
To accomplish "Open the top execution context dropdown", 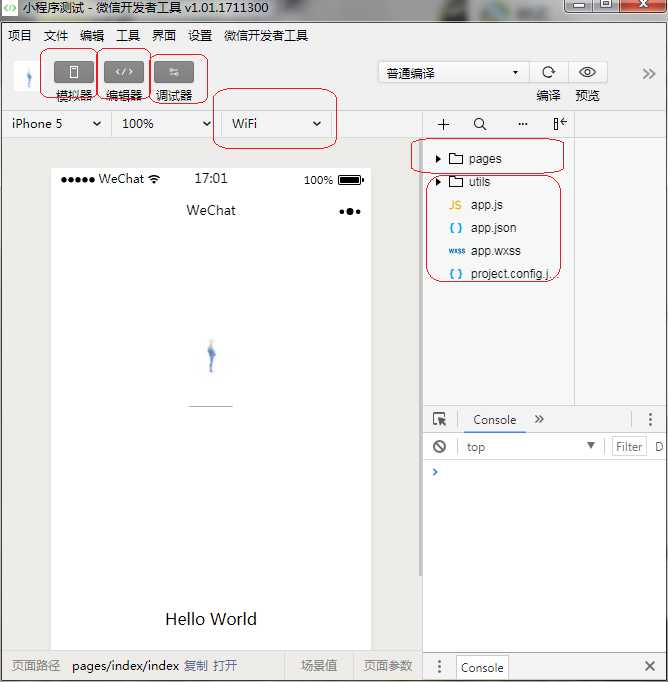I will pos(531,447).
